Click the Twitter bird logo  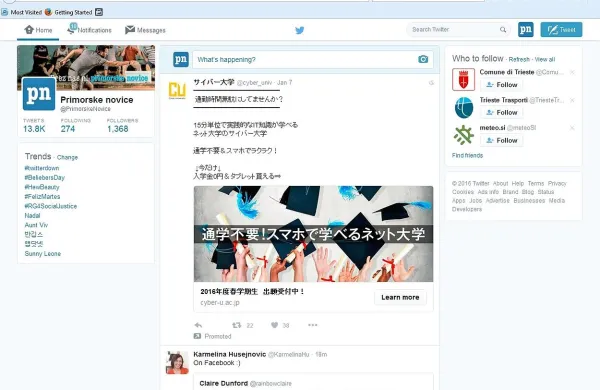point(300,30)
